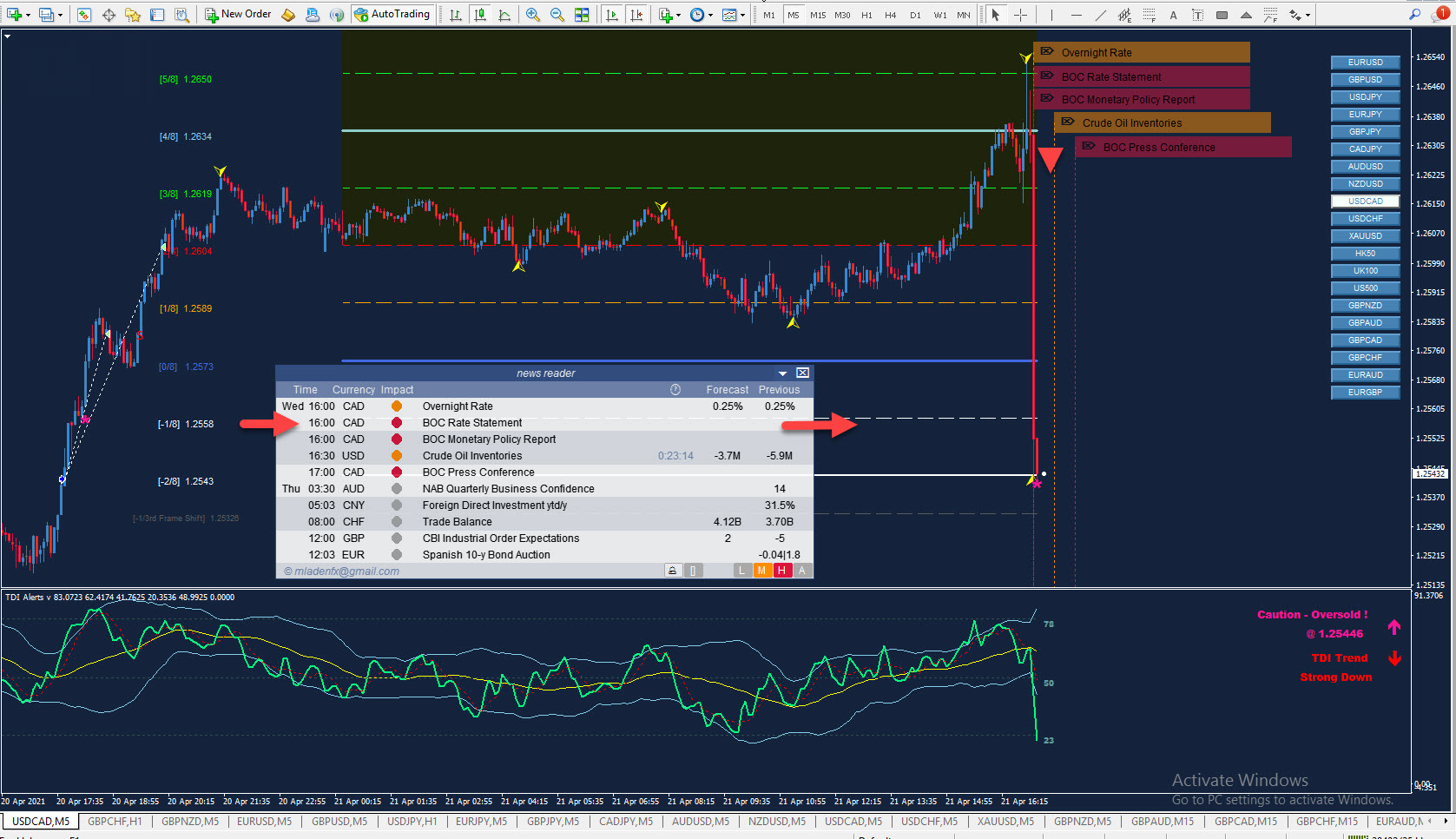
Task: Click the GBPJPY symbol button
Action: [1365, 132]
